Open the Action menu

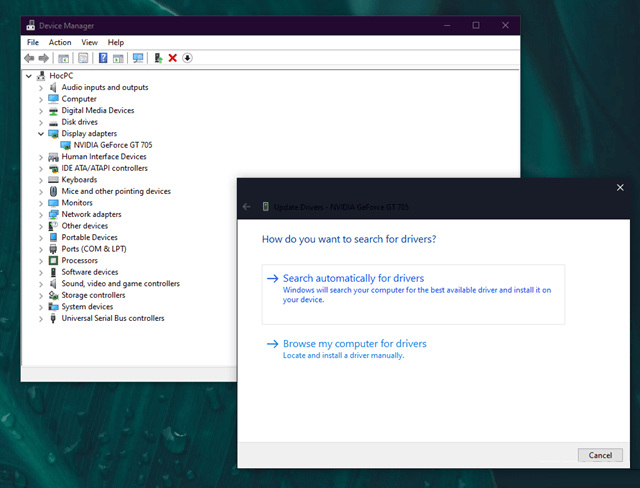[x=60, y=42]
